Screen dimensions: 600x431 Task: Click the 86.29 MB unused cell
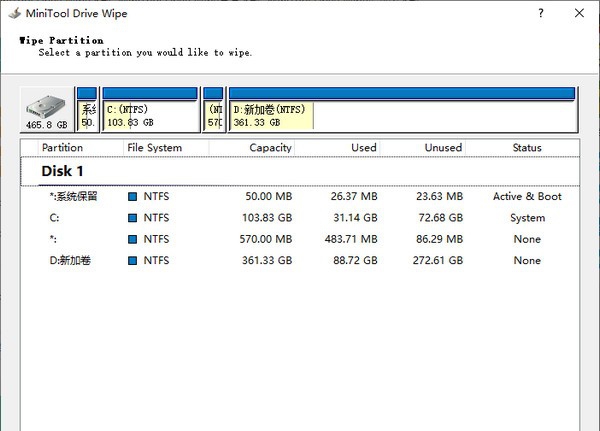point(440,240)
